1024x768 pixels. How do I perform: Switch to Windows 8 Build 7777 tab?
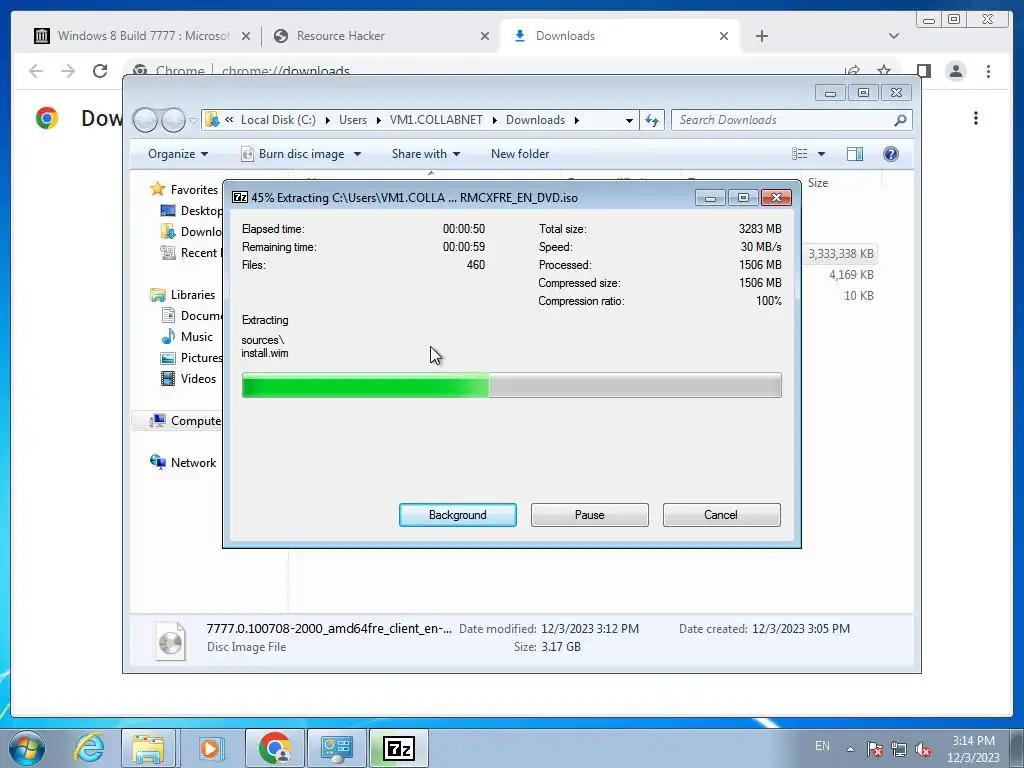[142, 36]
